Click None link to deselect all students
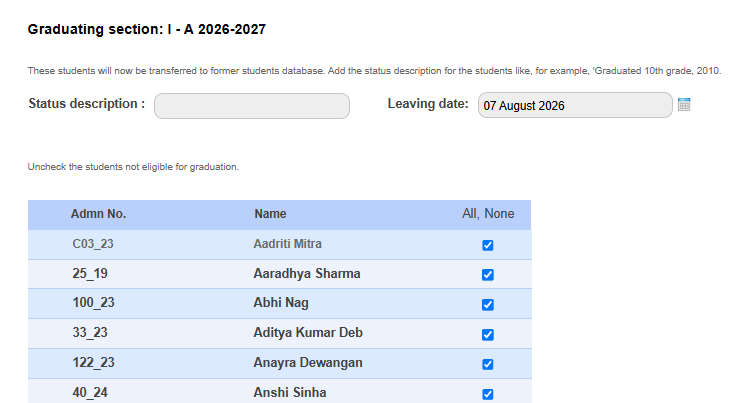736x403 pixels. [x=499, y=214]
